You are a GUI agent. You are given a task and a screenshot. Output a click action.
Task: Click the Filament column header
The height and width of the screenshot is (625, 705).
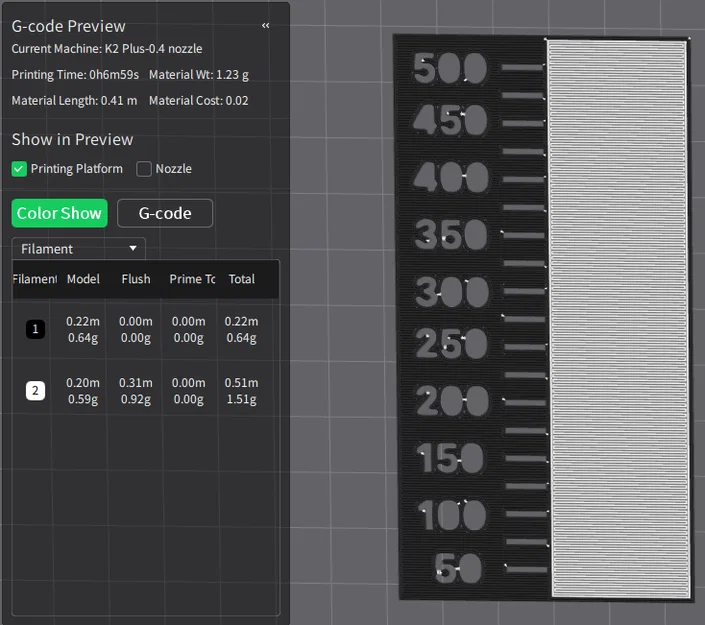35,279
